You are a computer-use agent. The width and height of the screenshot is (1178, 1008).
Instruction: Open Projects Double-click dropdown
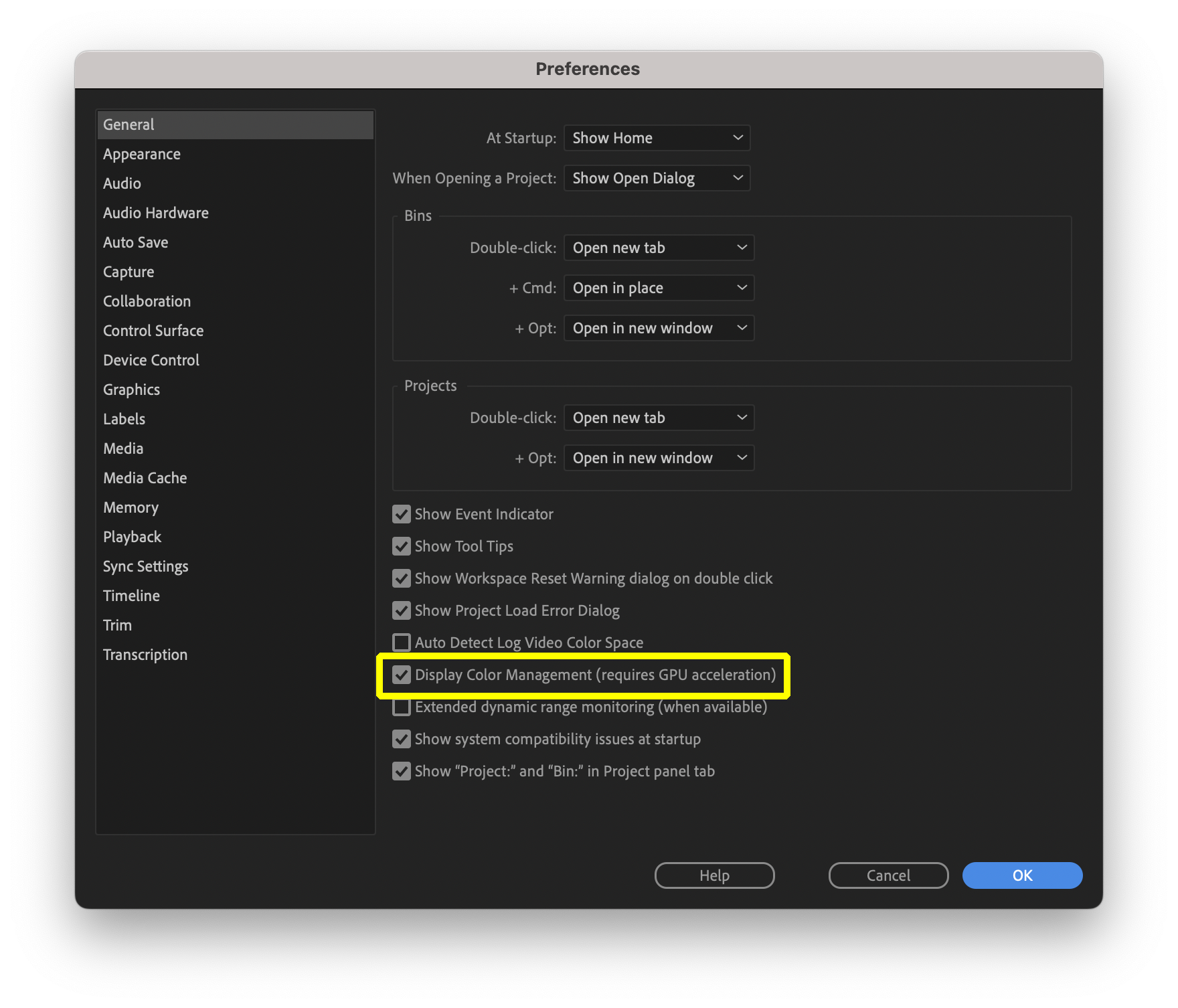pyautogui.click(x=659, y=418)
